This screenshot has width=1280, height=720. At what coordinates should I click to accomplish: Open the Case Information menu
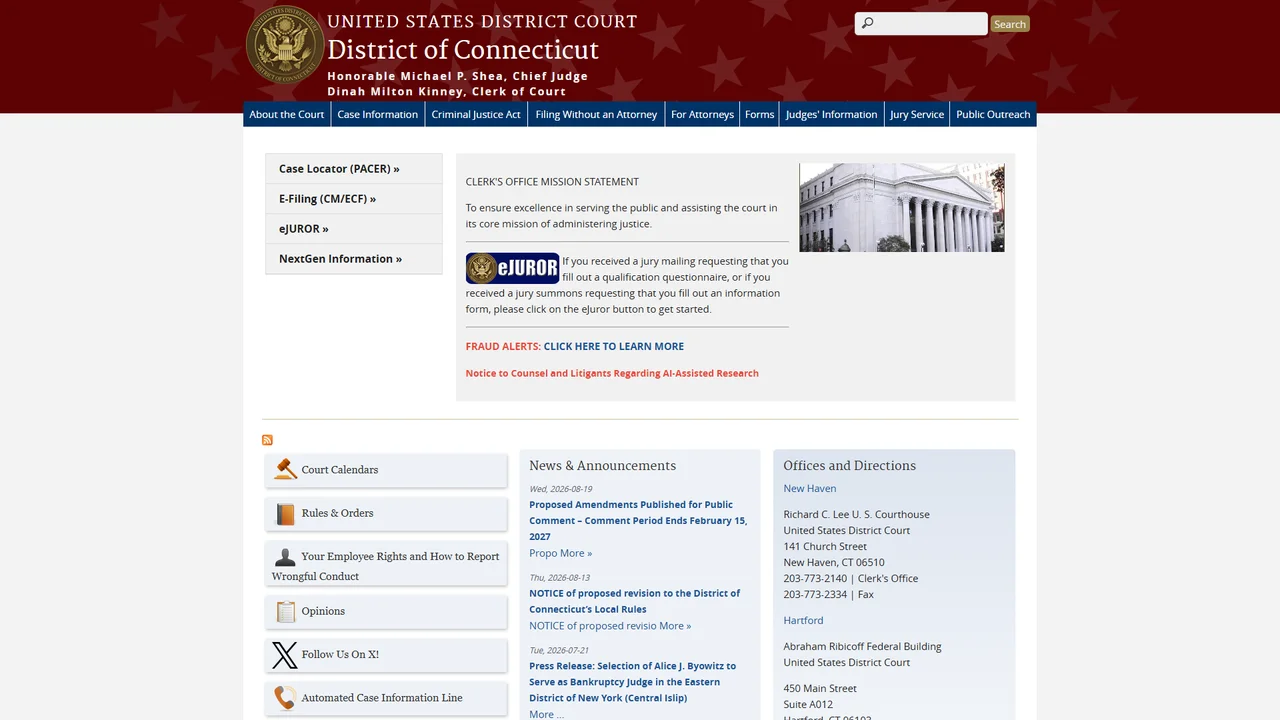click(x=377, y=114)
